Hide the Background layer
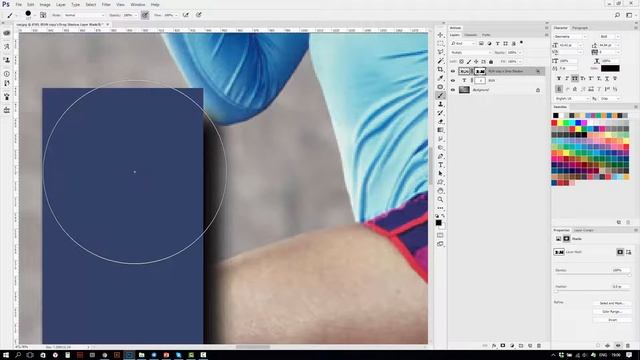Image resolution: width=640 pixels, height=360 pixels. tap(453, 90)
